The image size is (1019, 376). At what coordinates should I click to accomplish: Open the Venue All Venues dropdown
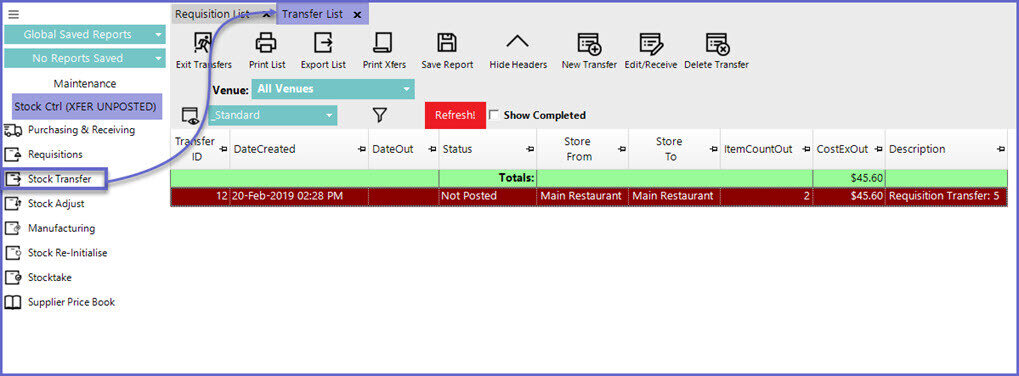[333, 89]
